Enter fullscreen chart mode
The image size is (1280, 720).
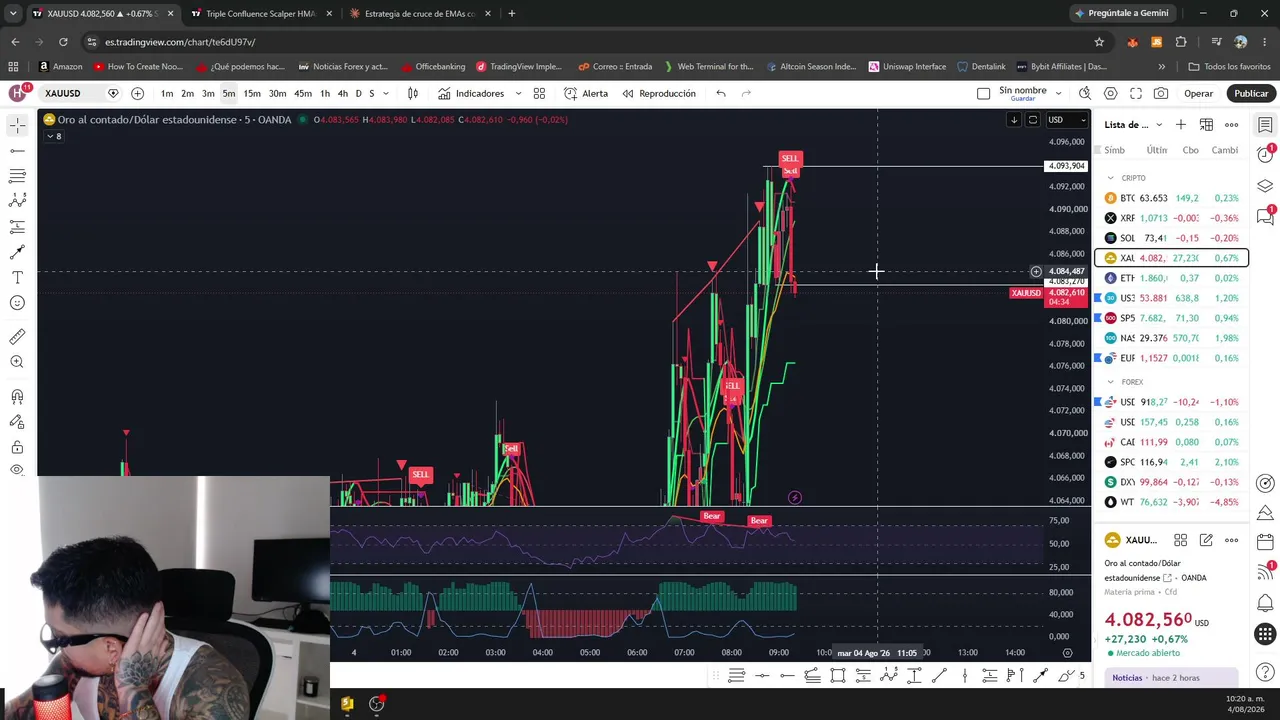tap(1136, 93)
